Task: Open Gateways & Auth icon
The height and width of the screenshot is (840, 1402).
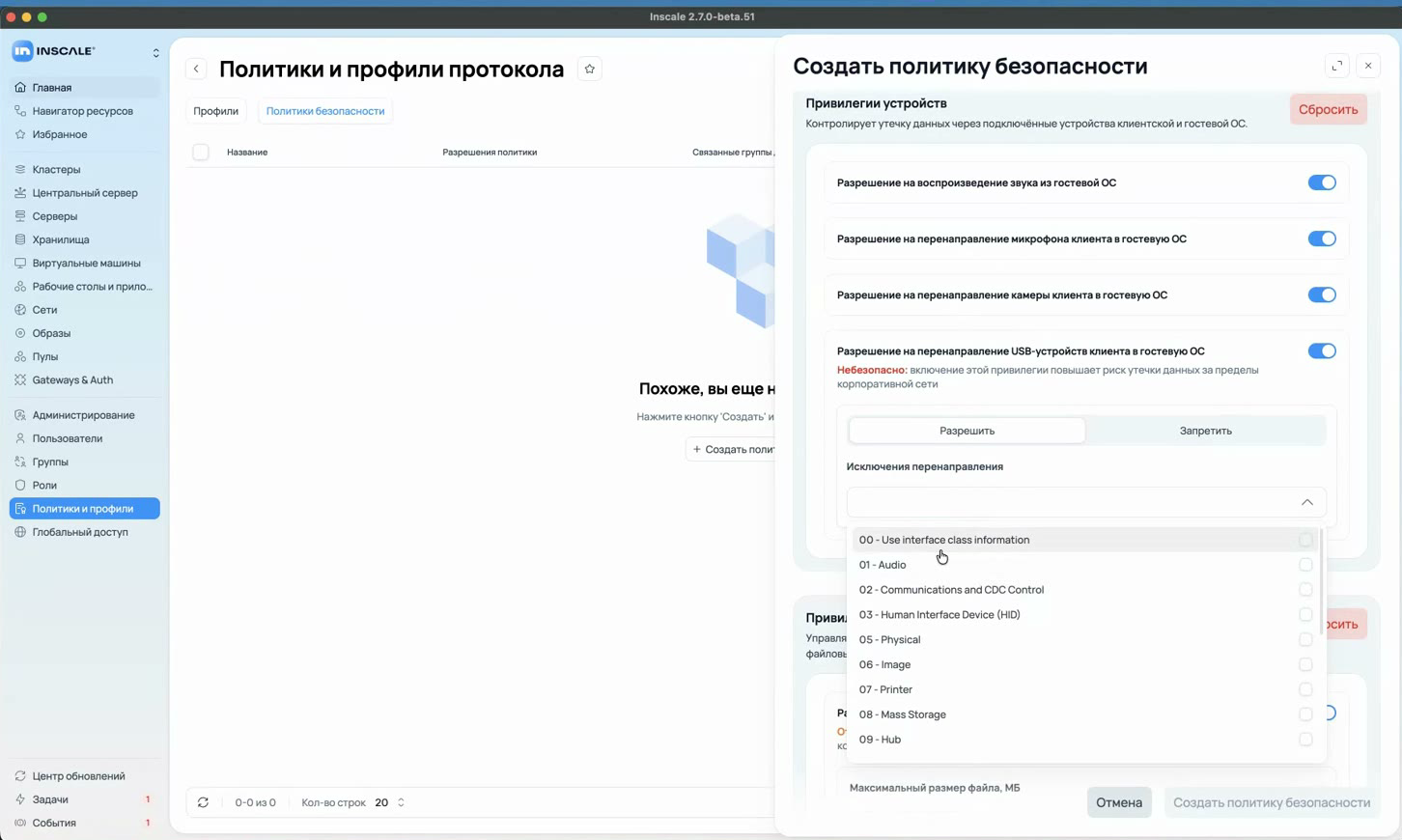Action: coord(20,379)
